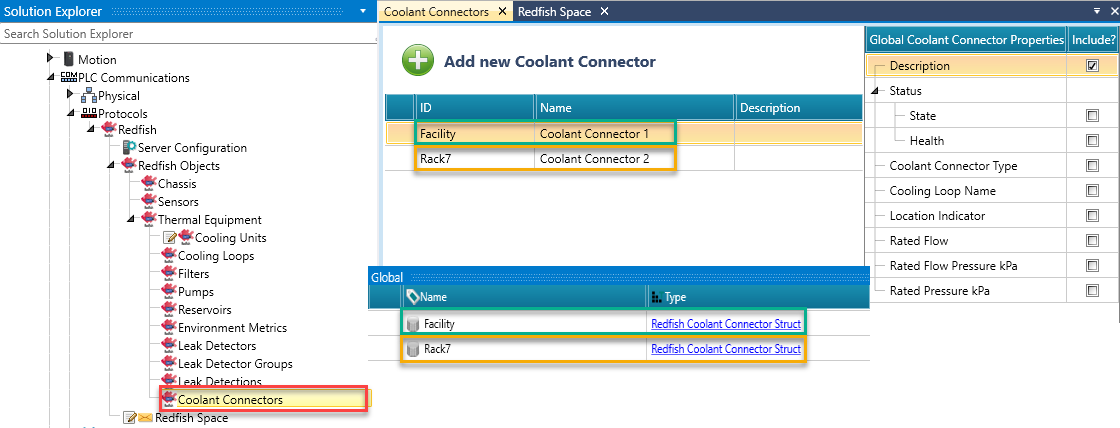
Task: Check the Rated Flow include checkbox
Action: tap(1092, 241)
